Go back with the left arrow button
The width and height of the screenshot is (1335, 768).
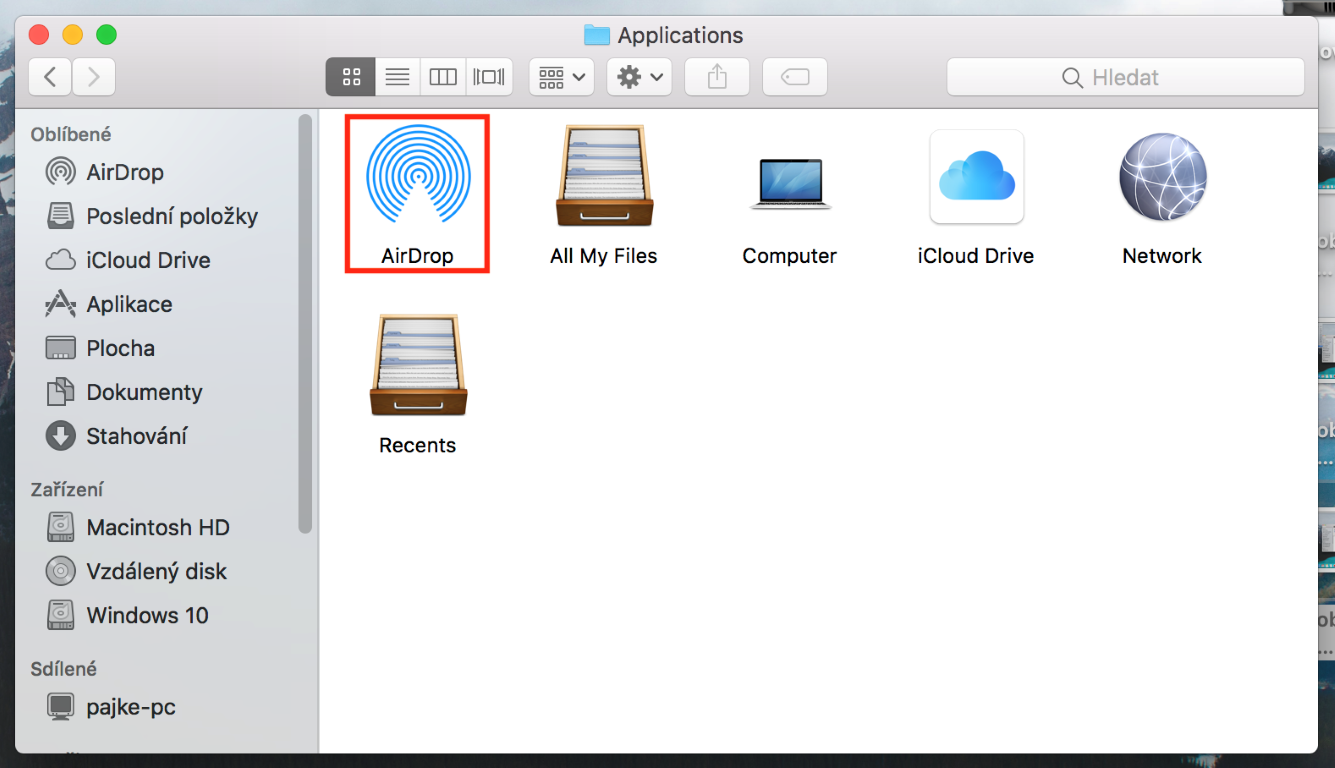(x=51, y=77)
